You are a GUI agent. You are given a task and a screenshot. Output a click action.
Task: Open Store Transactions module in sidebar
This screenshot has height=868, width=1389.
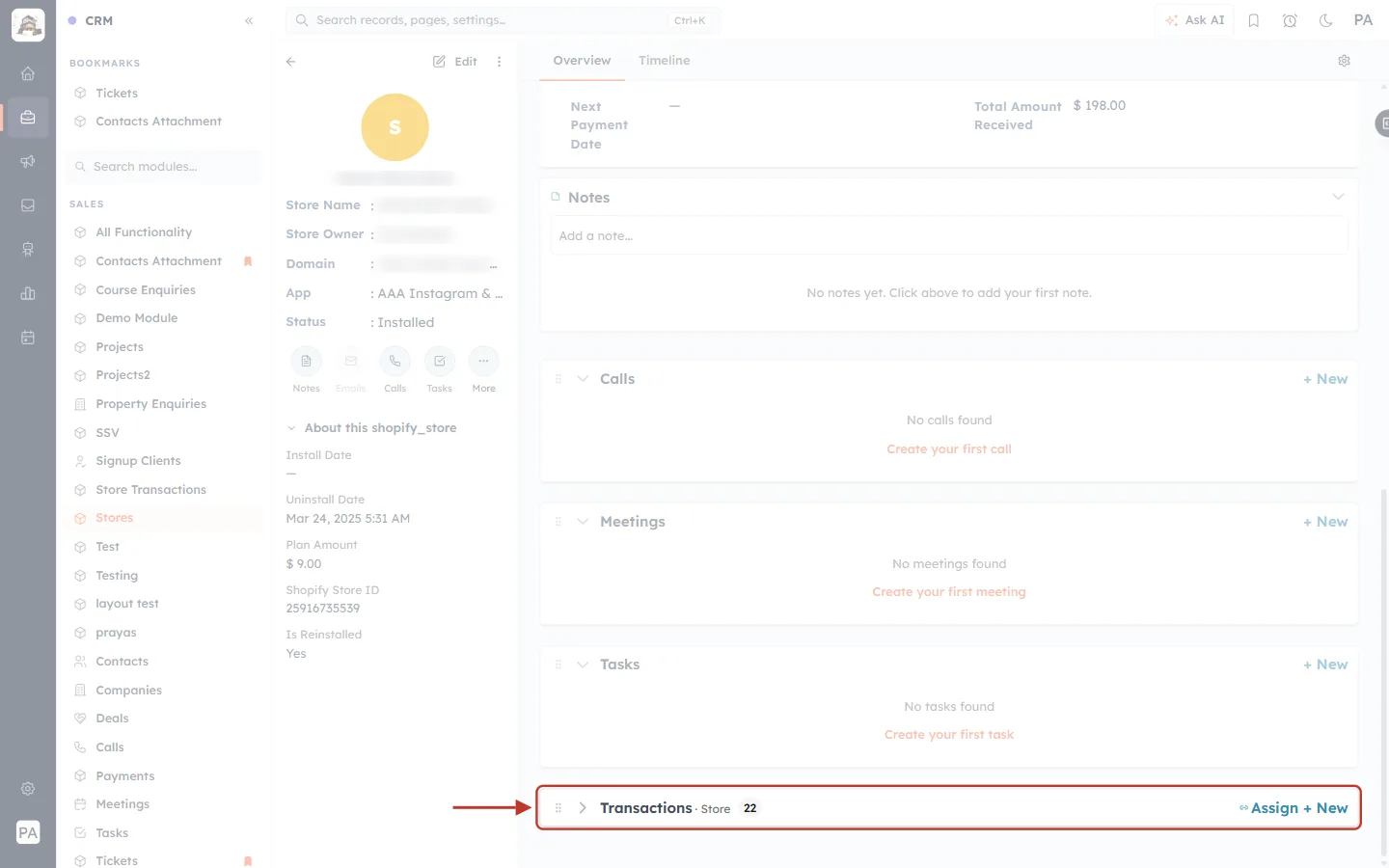tap(150, 490)
